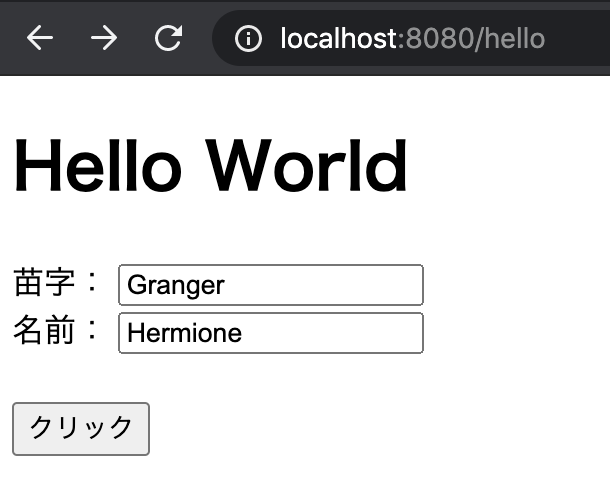The image size is (610, 500).
Task: View site information via the info icon
Action: coord(248,38)
